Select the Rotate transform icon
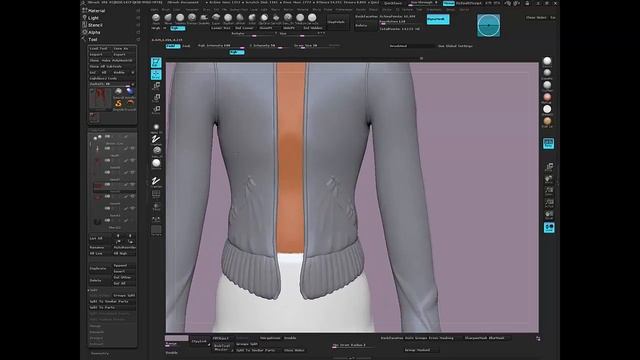Image resolution: width=640 pixels, height=360 pixels. click(x=156, y=110)
